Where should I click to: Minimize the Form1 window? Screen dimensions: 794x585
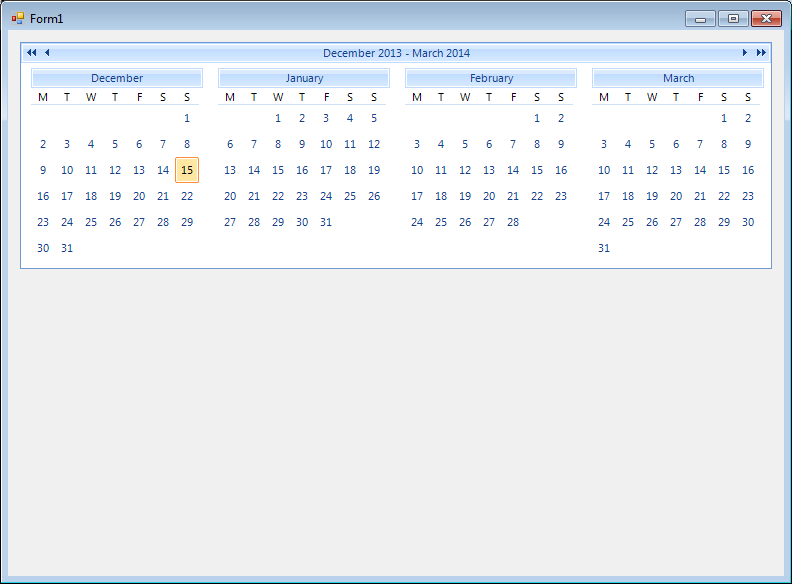[x=700, y=19]
